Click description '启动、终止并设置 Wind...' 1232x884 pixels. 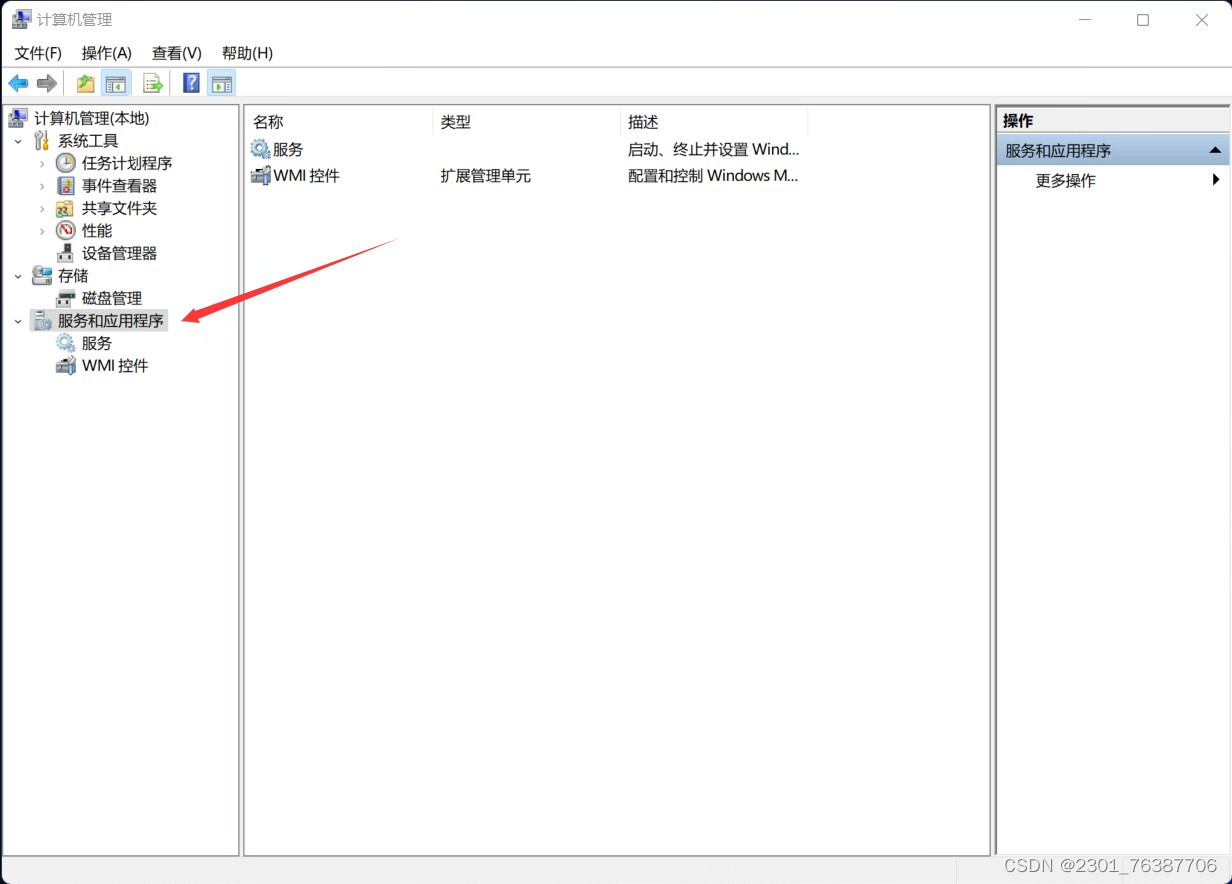pyautogui.click(x=714, y=150)
